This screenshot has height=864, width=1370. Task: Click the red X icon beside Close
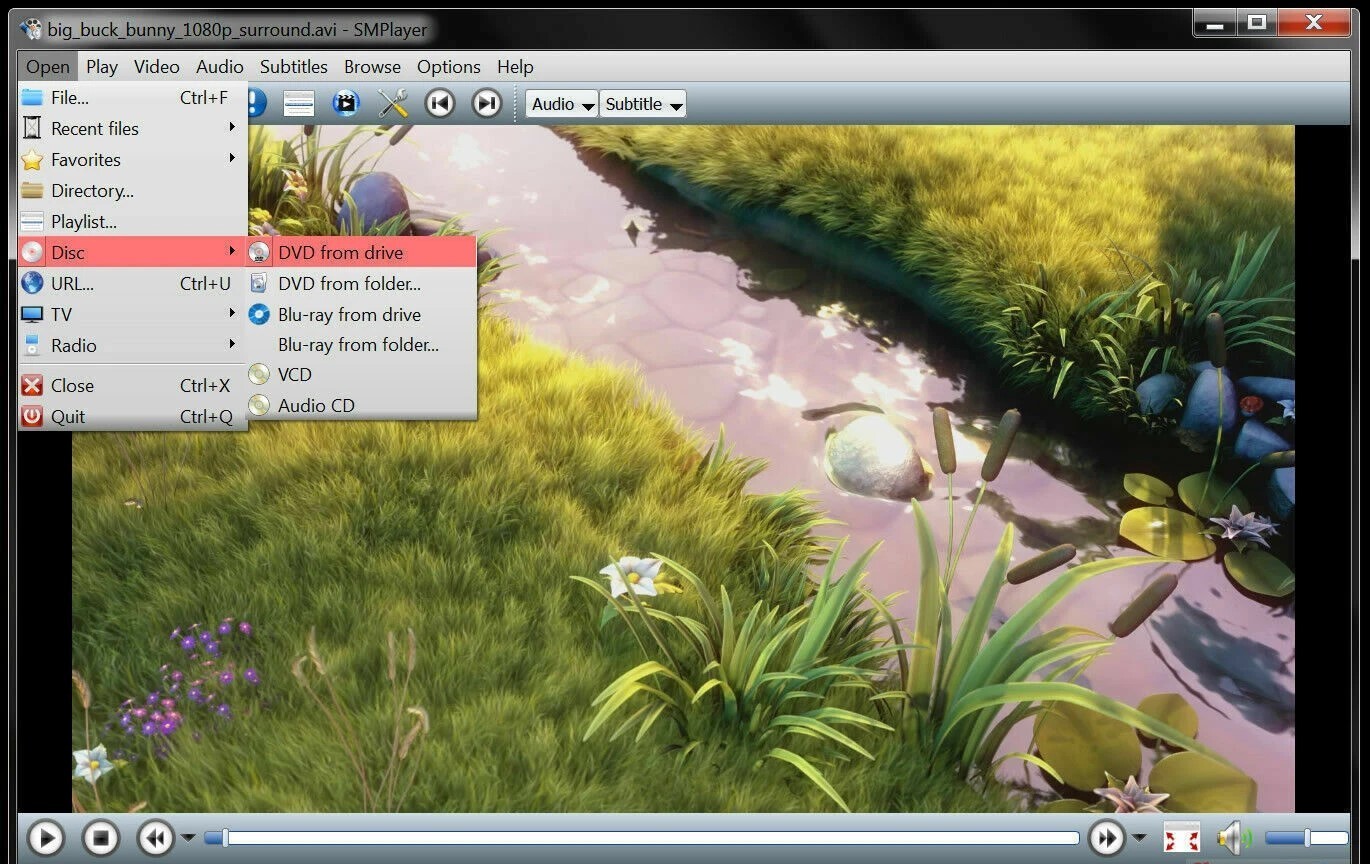tap(33, 385)
